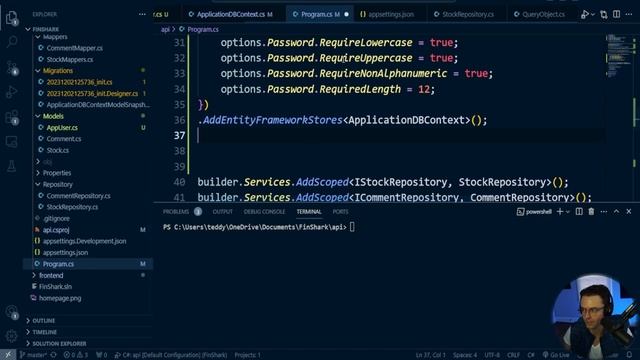Open api.csproj file
The width and height of the screenshot is (640, 360).
56,230
